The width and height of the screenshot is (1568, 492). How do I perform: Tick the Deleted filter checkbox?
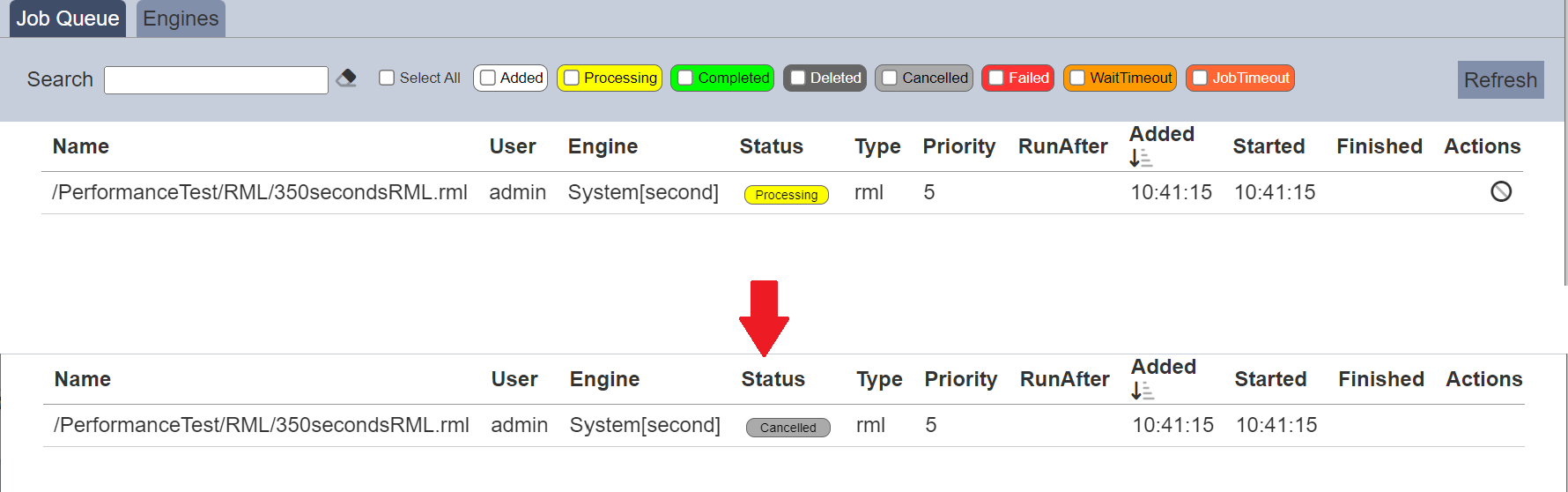[798, 78]
